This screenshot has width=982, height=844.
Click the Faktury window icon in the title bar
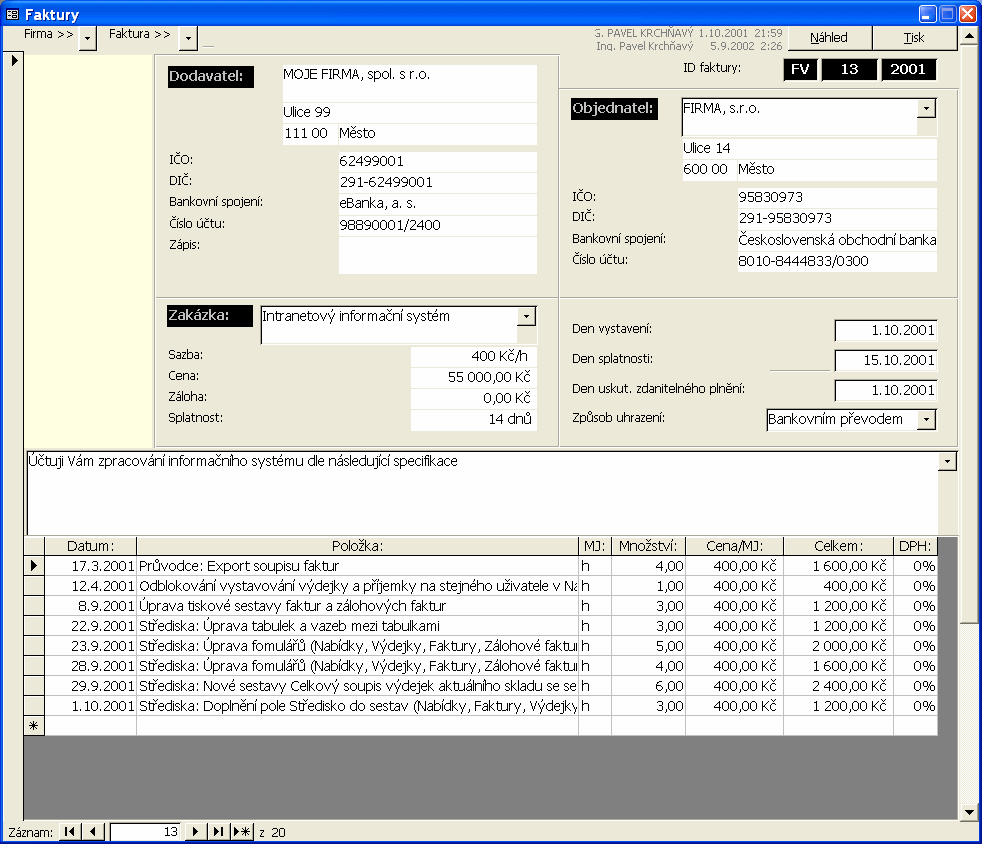tap(12, 14)
